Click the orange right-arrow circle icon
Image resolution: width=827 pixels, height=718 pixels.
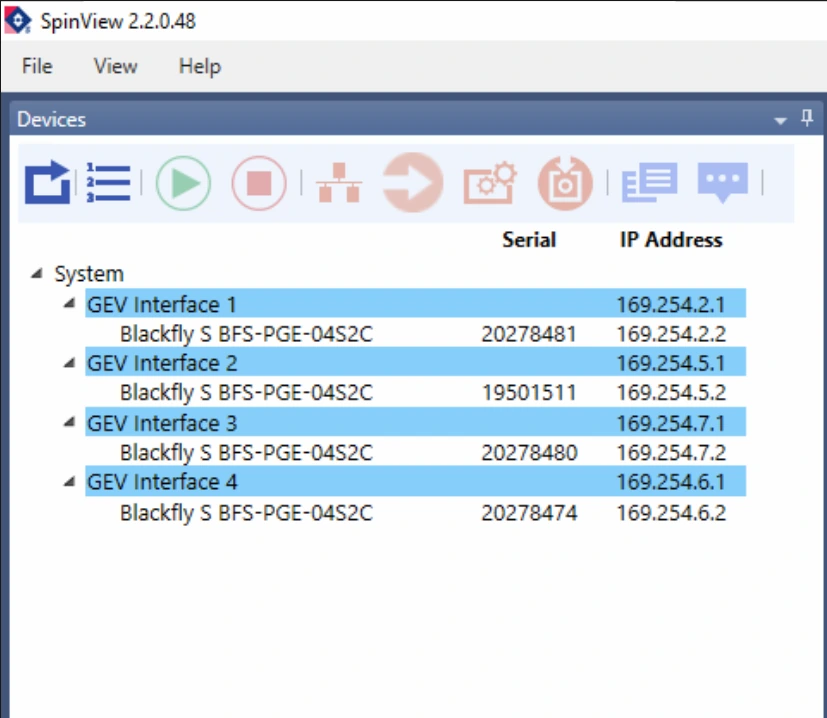point(413,183)
